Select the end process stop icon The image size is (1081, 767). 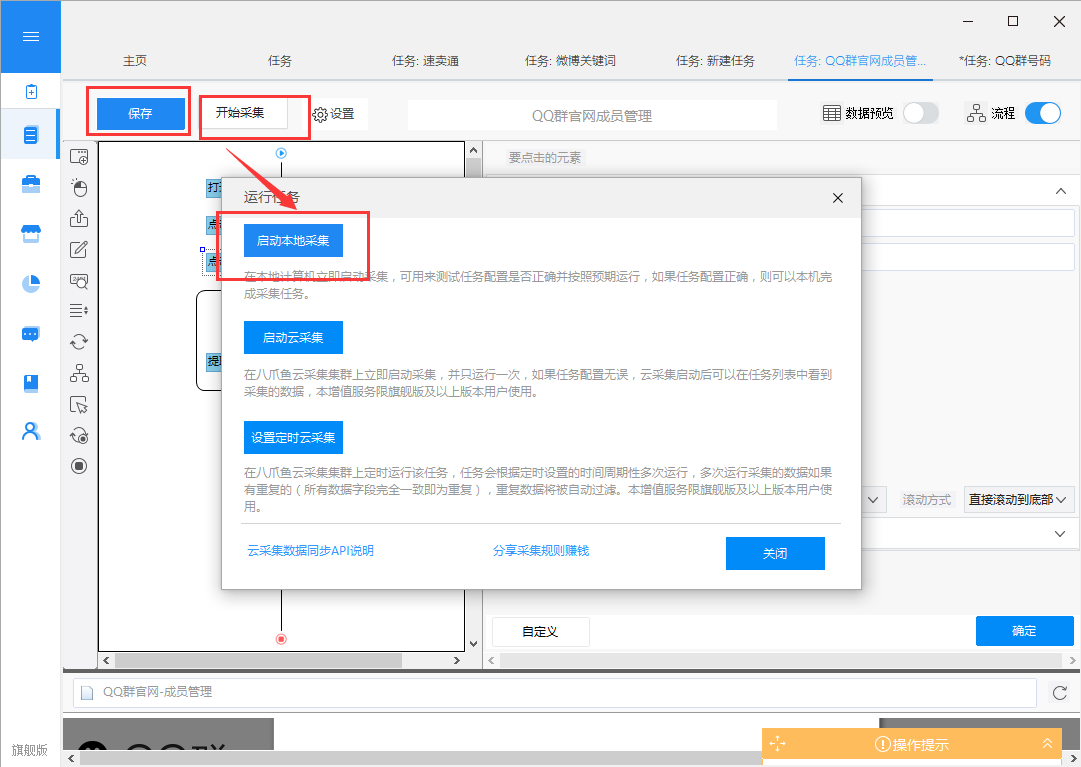pyautogui.click(x=79, y=467)
